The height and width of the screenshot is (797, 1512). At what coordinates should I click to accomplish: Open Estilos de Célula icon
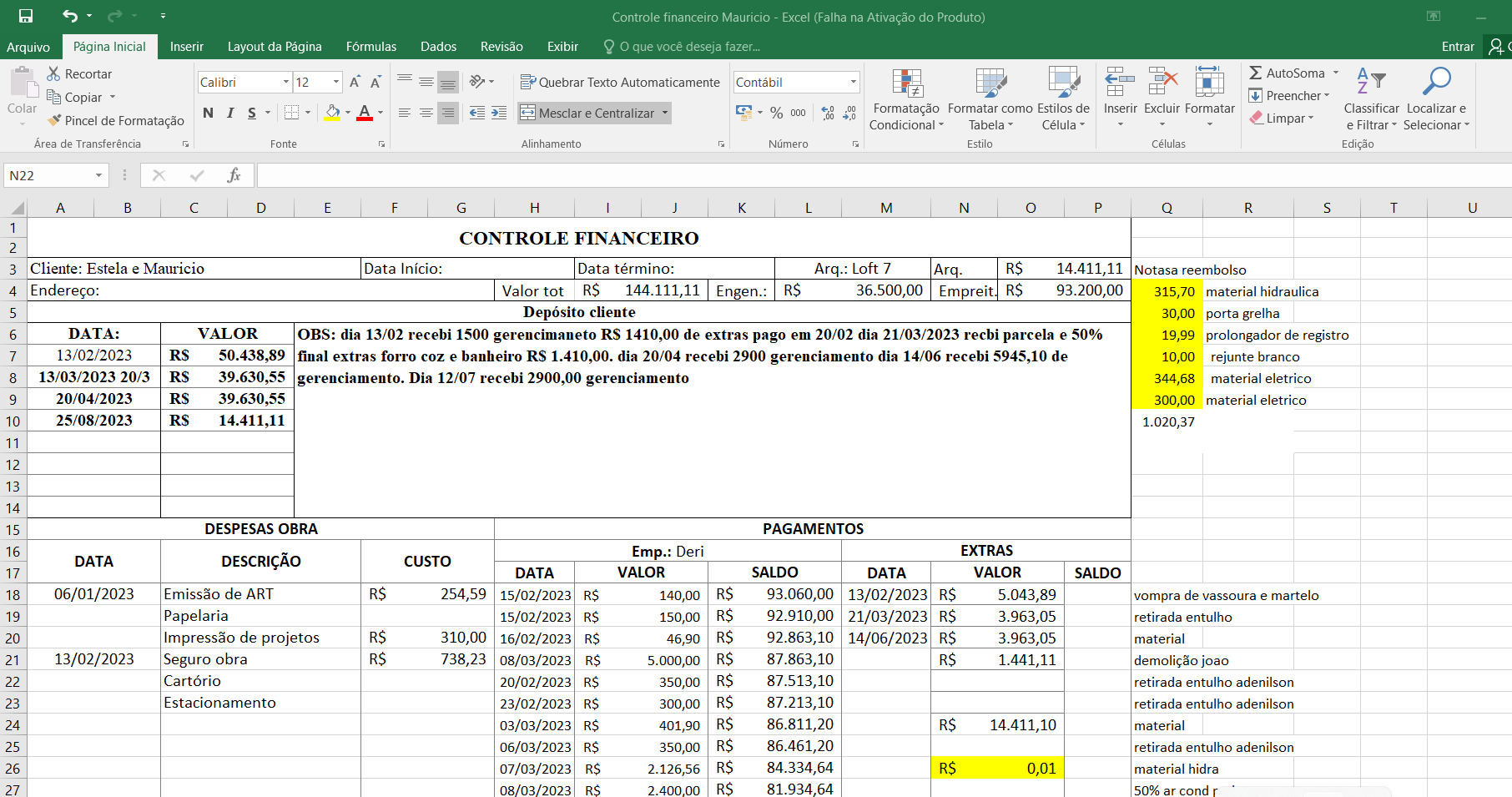(x=1064, y=83)
